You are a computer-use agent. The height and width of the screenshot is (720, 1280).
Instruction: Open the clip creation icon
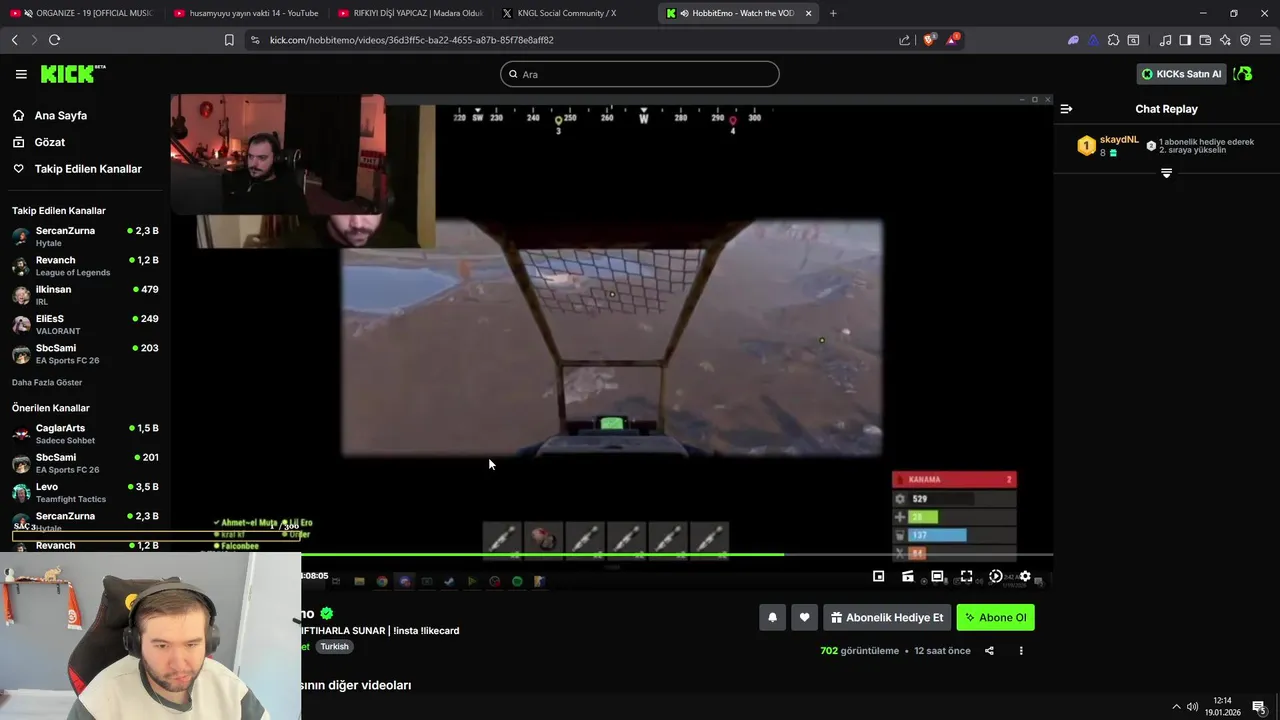coord(907,576)
